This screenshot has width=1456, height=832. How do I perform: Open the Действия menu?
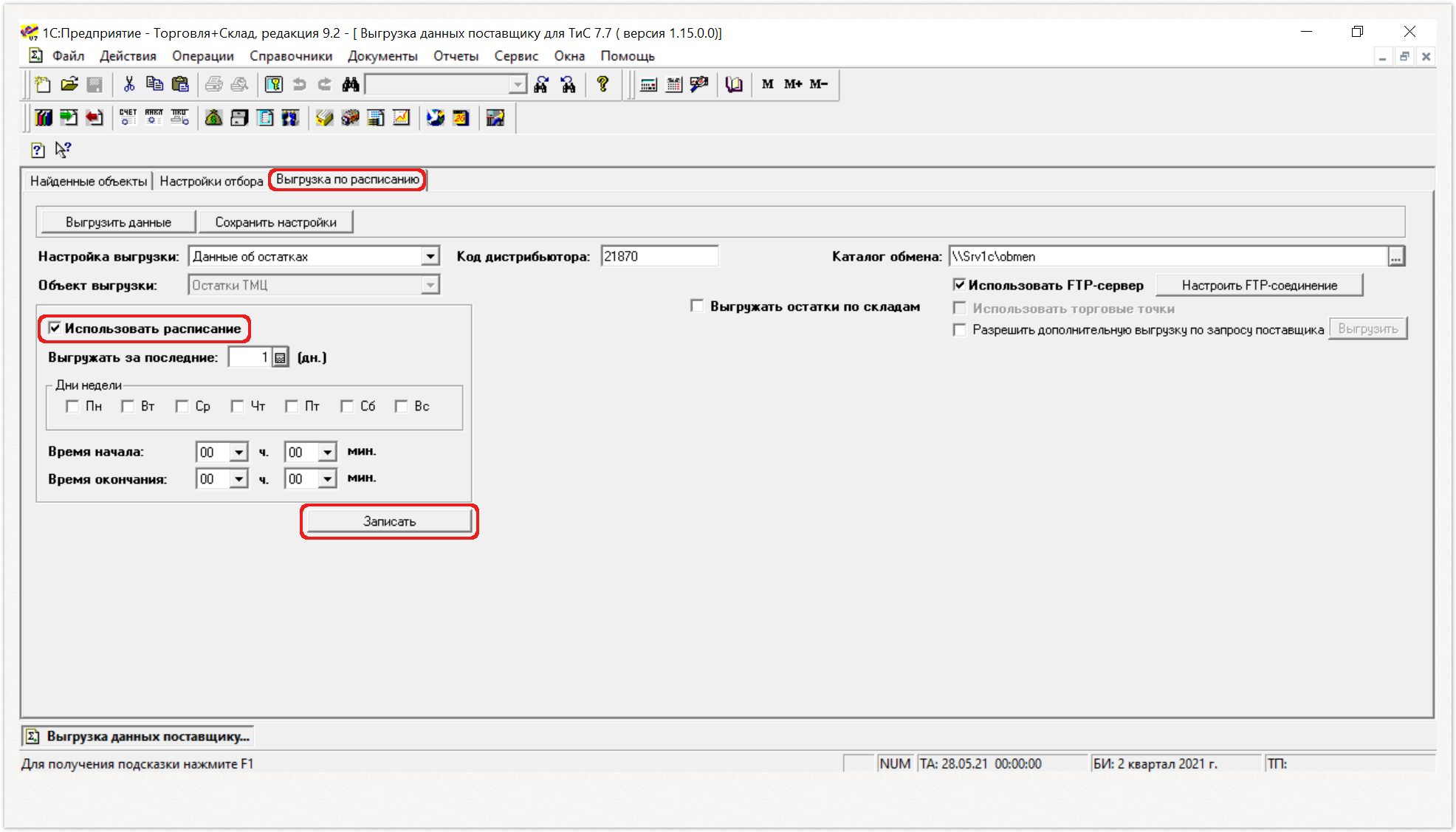128,56
